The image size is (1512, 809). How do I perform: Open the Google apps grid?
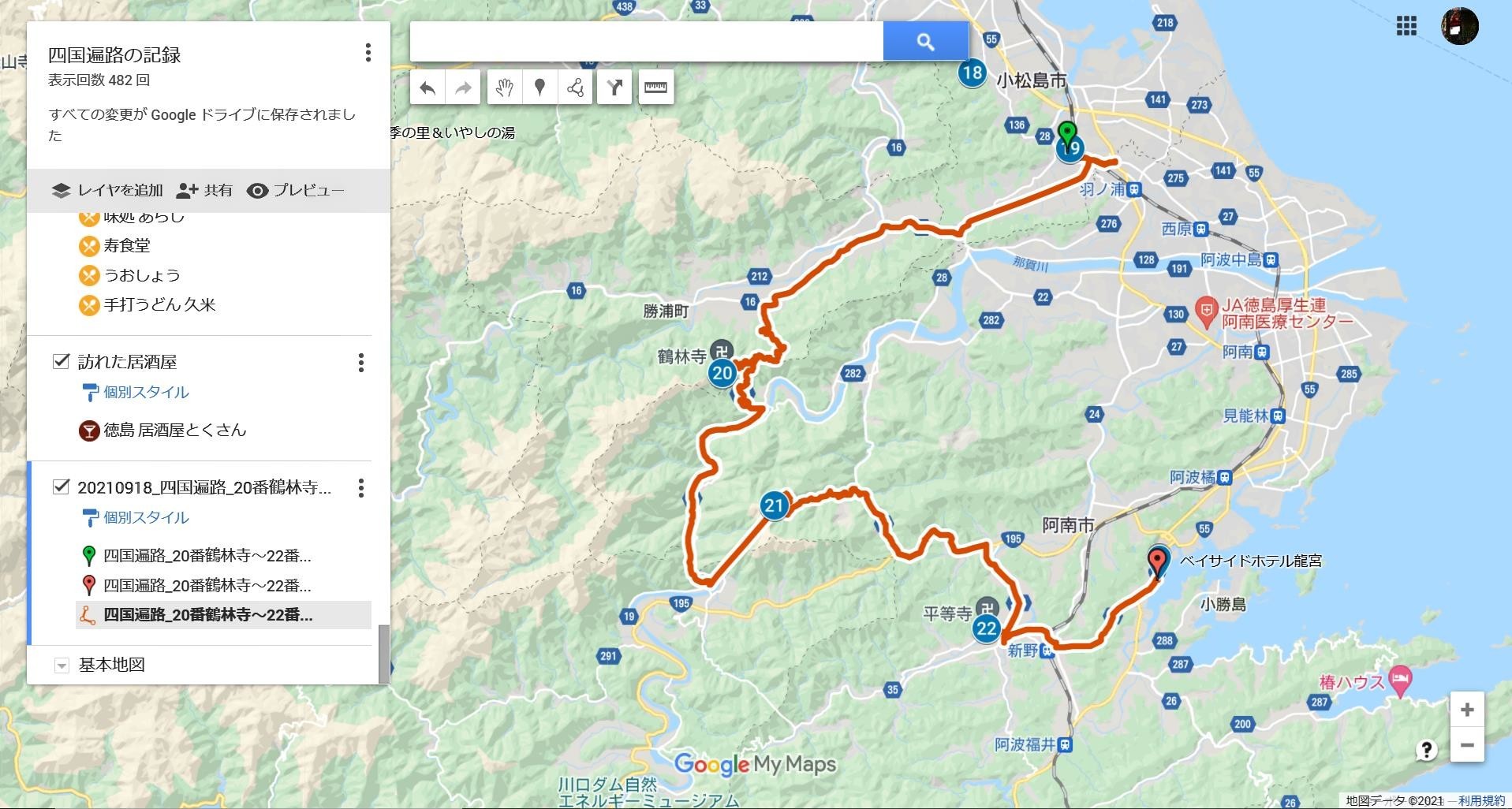click(x=1406, y=26)
